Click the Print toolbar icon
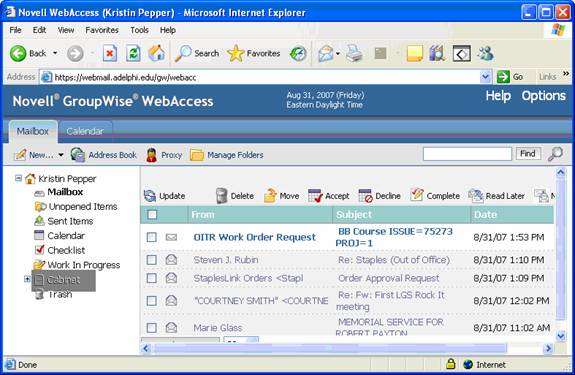575x375 pixels. [x=354, y=54]
